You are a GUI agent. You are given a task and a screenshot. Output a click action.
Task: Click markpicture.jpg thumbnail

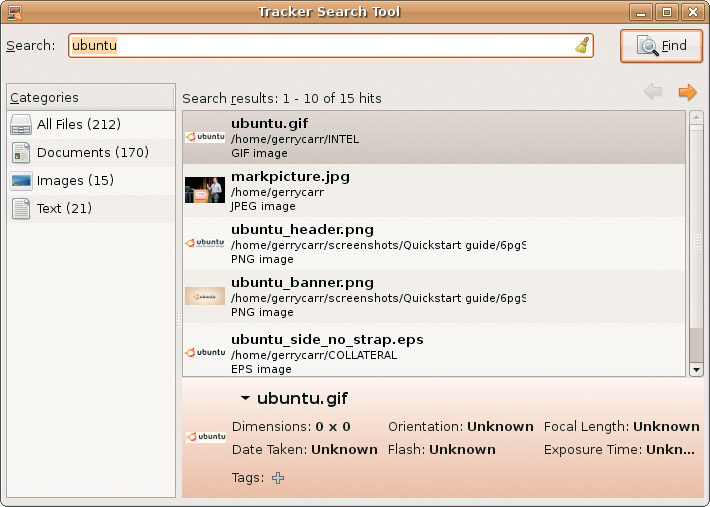point(205,190)
